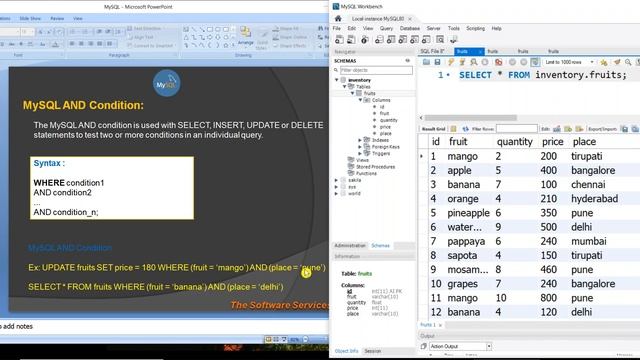Click the search table data toolbar icon
This screenshot has height=360, width=640.
(x=440, y=40)
